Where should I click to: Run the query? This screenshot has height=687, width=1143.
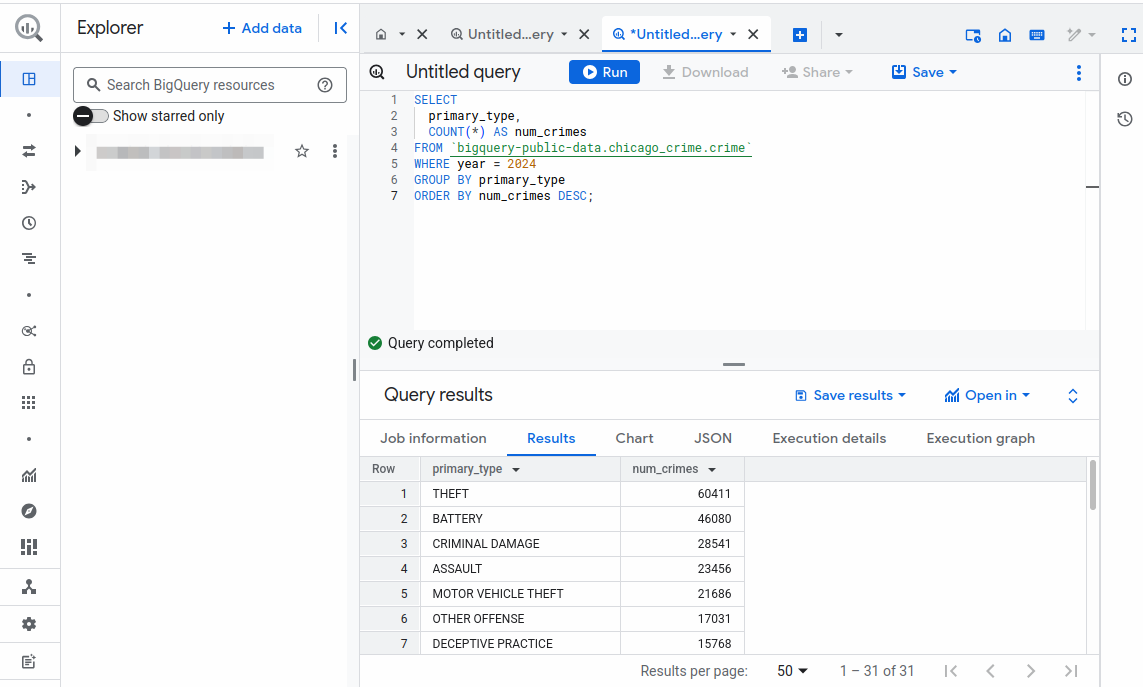point(604,72)
